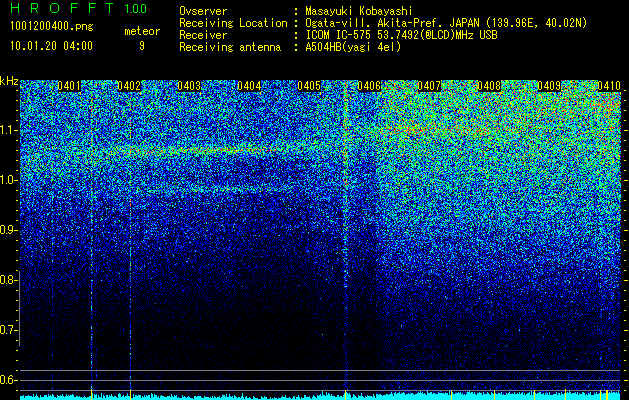Click the cyan signal-level strip along the bottom

[x=320, y=396]
